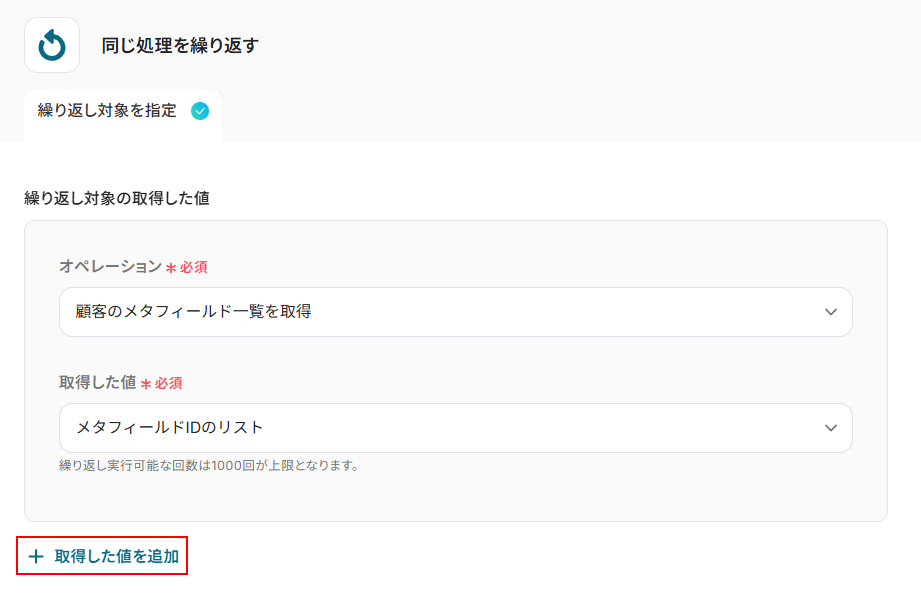Click the 同じ処理を繰り返す title text

click(x=180, y=45)
